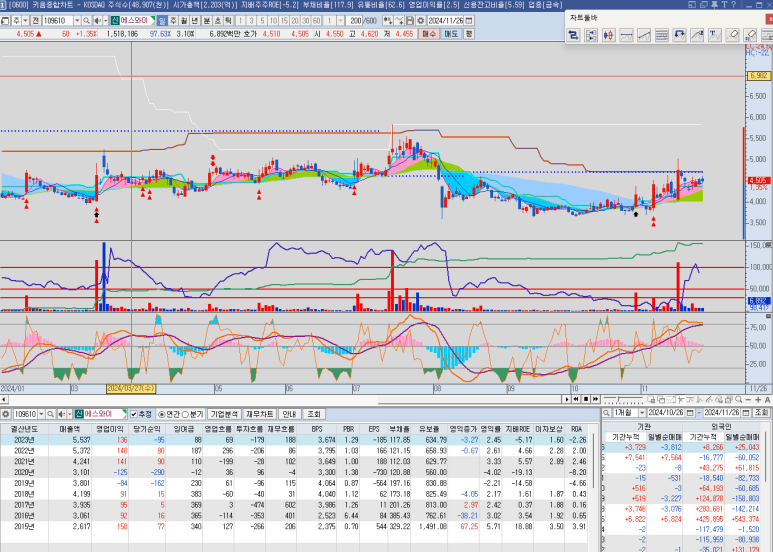Open chart settings gear icon in top toolbar
The width and height of the screenshot is (773, 552).
(x=421, y=21)
